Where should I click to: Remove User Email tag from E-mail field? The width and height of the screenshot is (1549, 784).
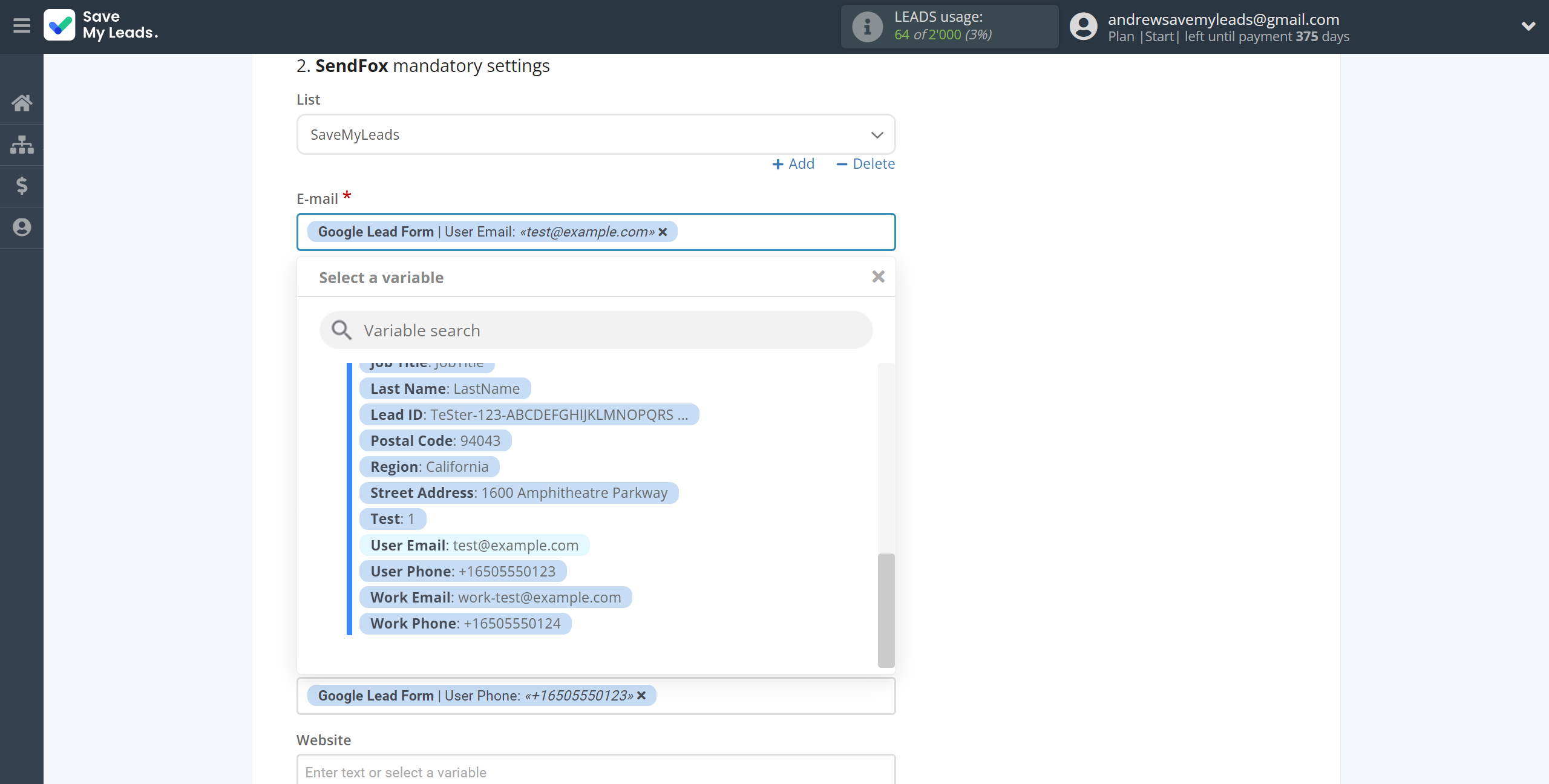tap(663, 232)
